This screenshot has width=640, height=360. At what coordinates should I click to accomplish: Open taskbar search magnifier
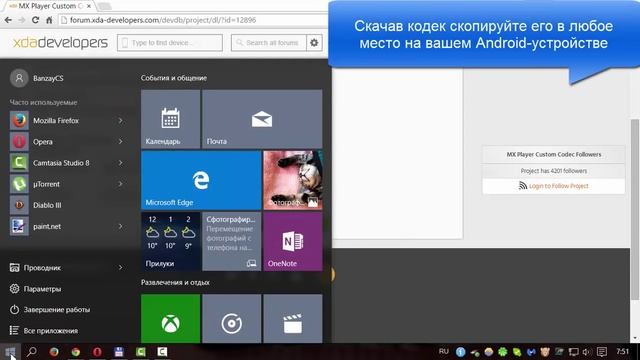[32, 352]
